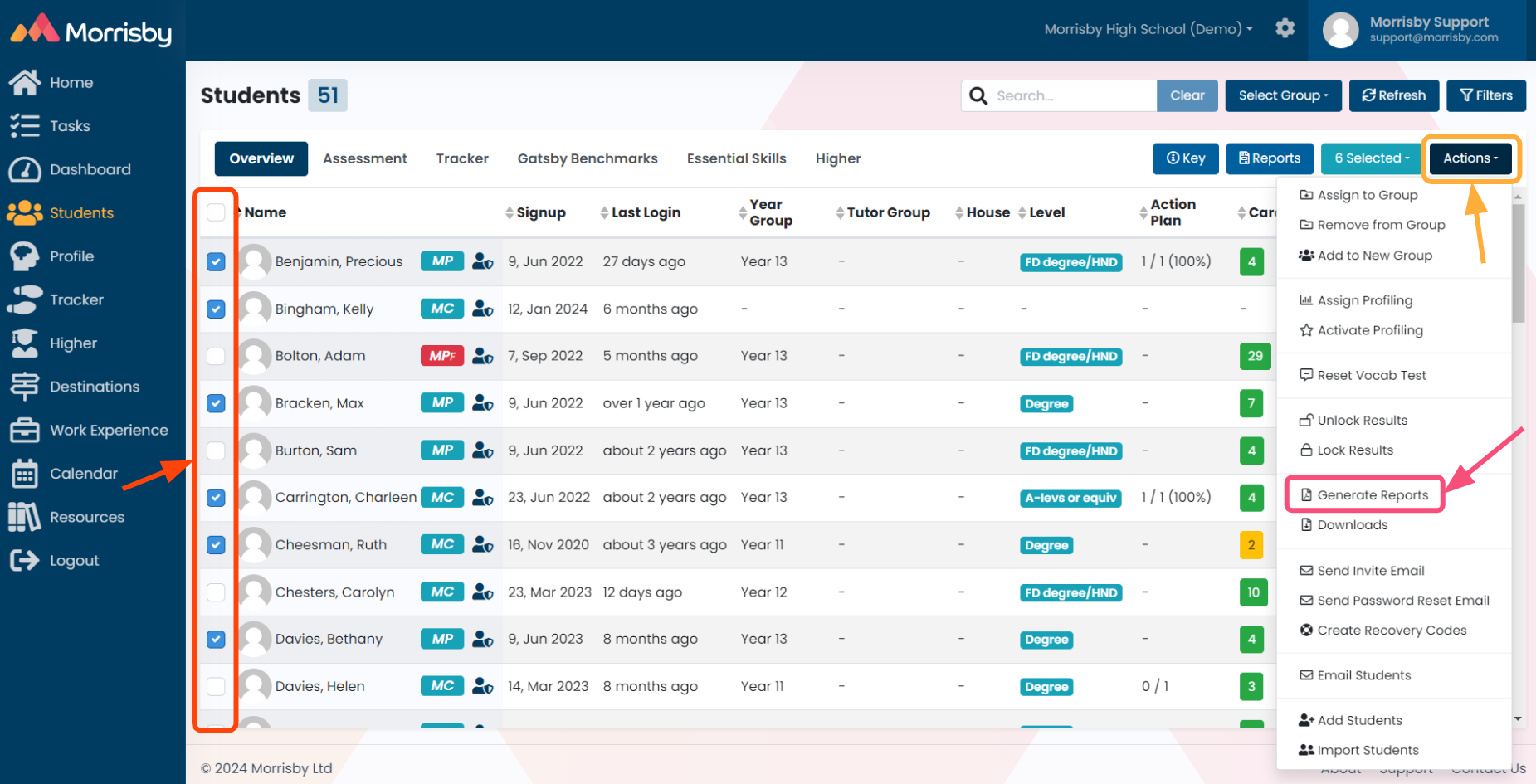Click Actions menu scrollbar thumb
Viewport: 1536px width, 784px height.
pos(1518,263)
